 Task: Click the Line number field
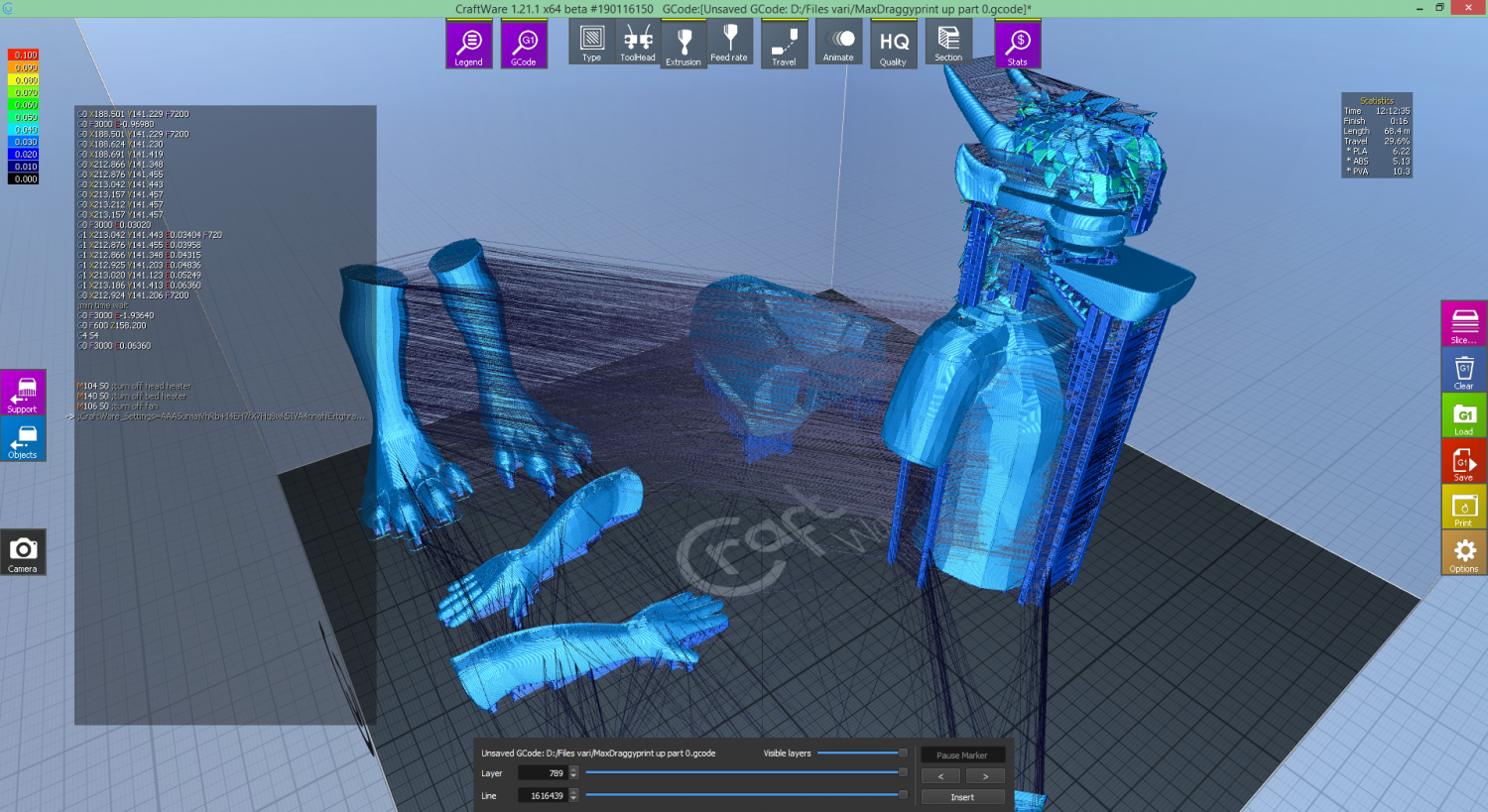pyautogui.click(x=542, y=795)
